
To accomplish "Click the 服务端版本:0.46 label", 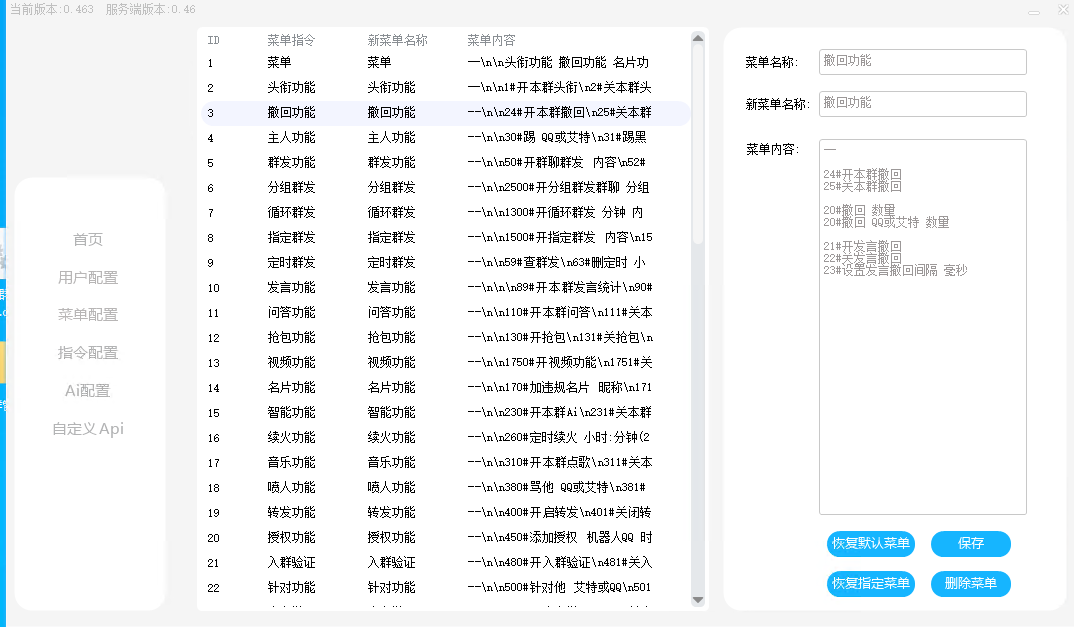I will click(151, 10).
